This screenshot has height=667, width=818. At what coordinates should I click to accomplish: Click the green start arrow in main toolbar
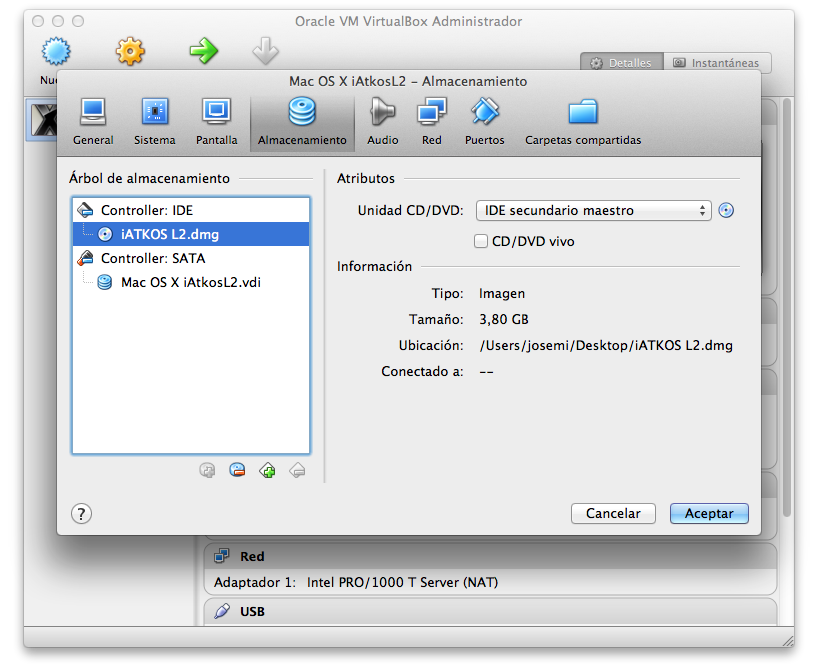click(203, 49)
